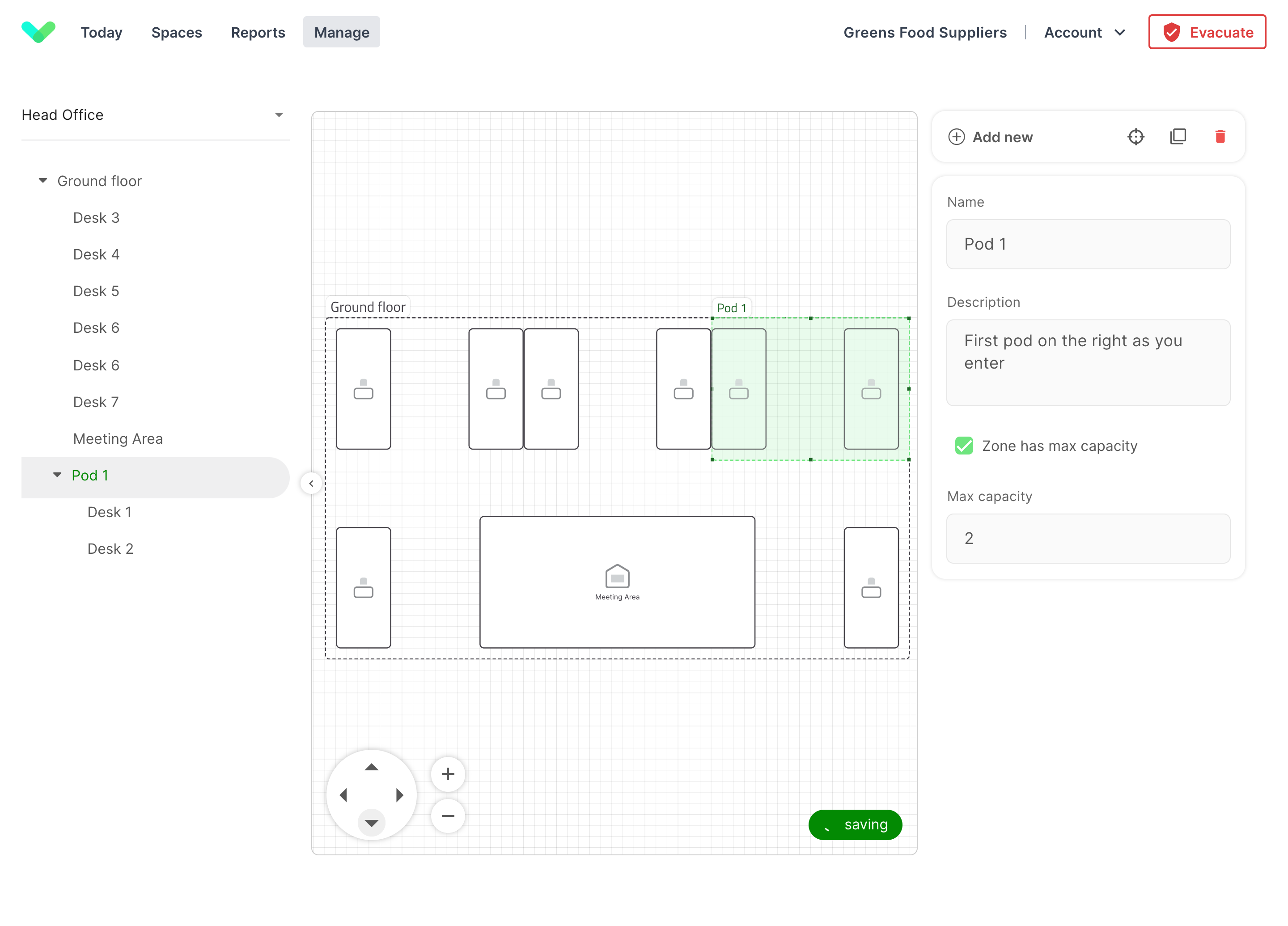Viewport: 1288px width, 926px height.
Task: Click the Max capacity input field
Action: (x=1088, y=539)
